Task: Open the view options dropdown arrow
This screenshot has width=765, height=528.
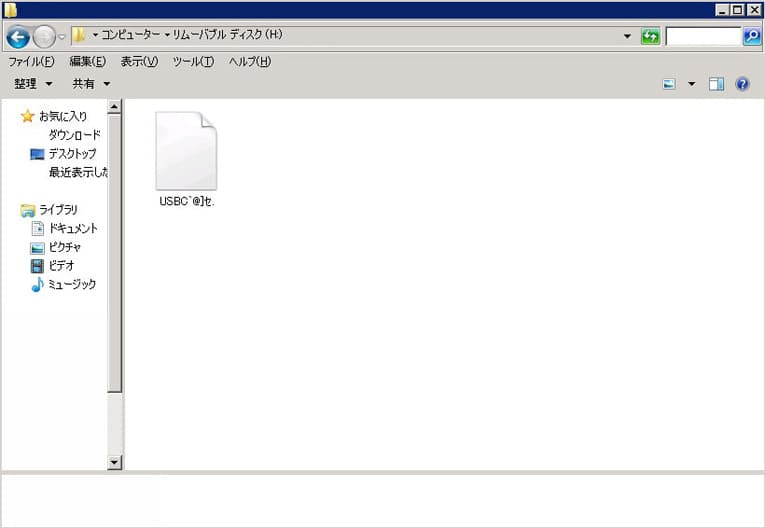Action: click(691, 84)
